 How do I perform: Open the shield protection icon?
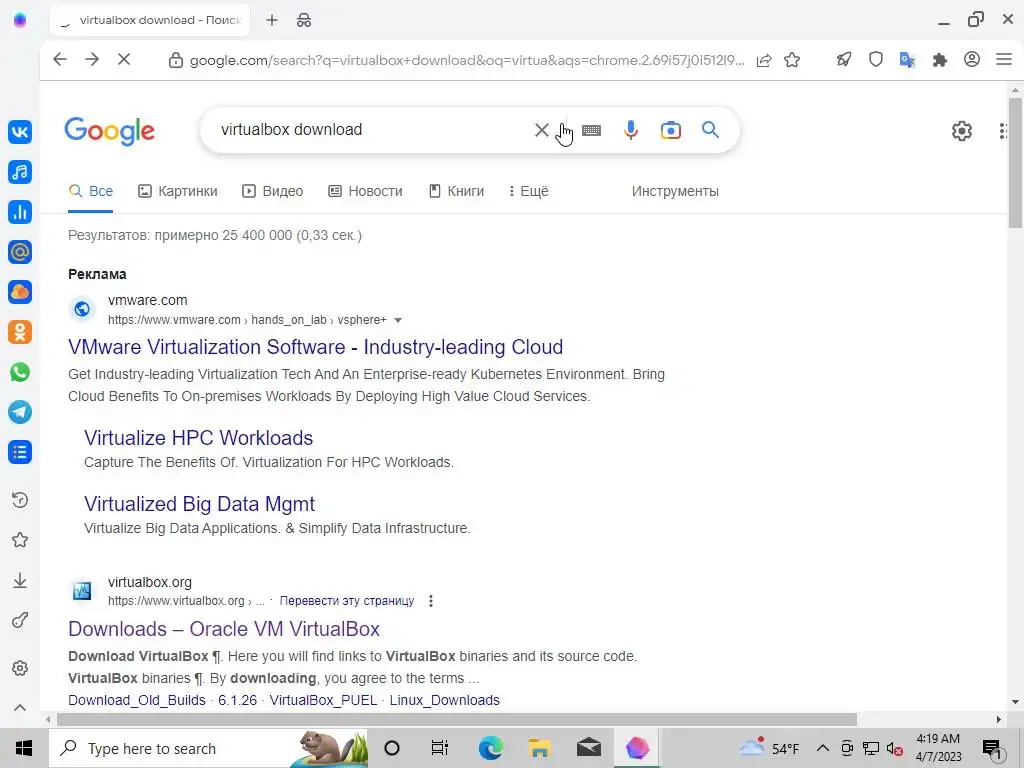(876, 60)
